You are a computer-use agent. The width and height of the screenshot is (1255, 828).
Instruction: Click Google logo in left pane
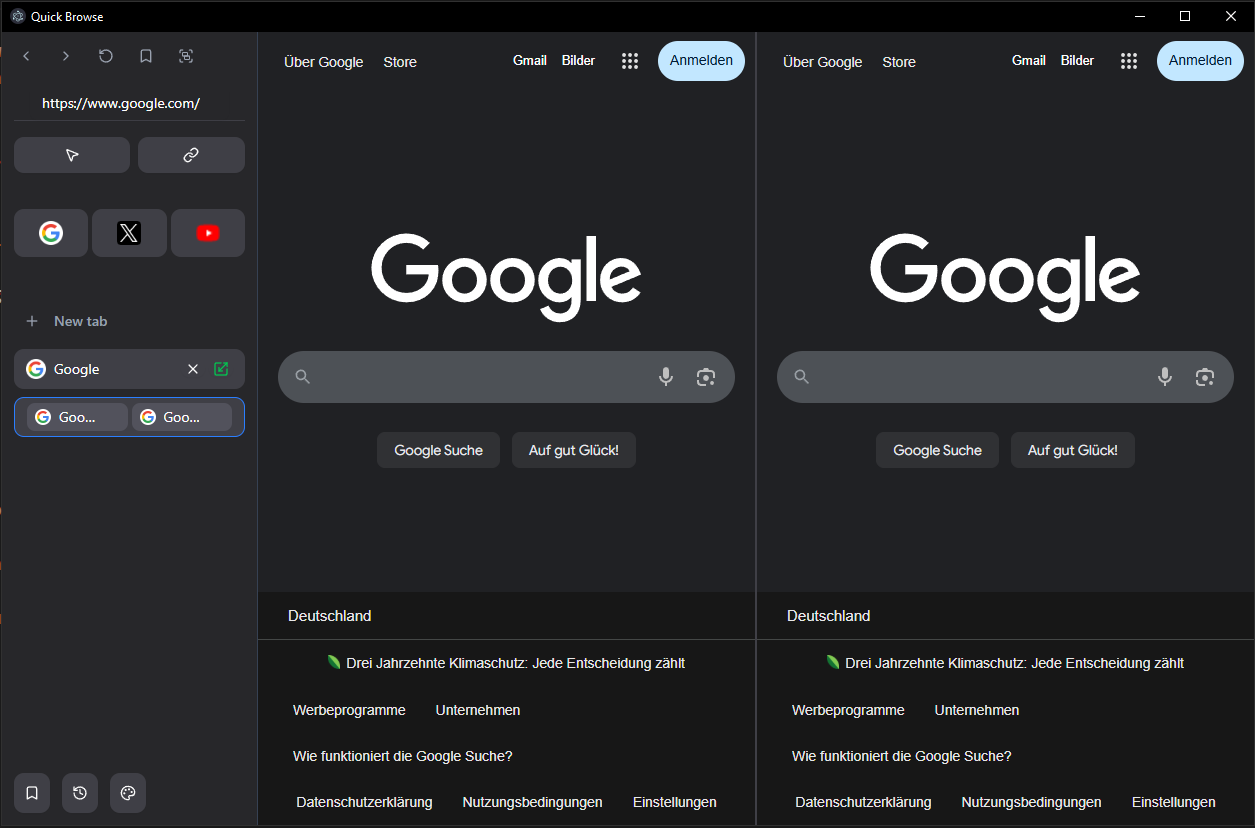506,277
